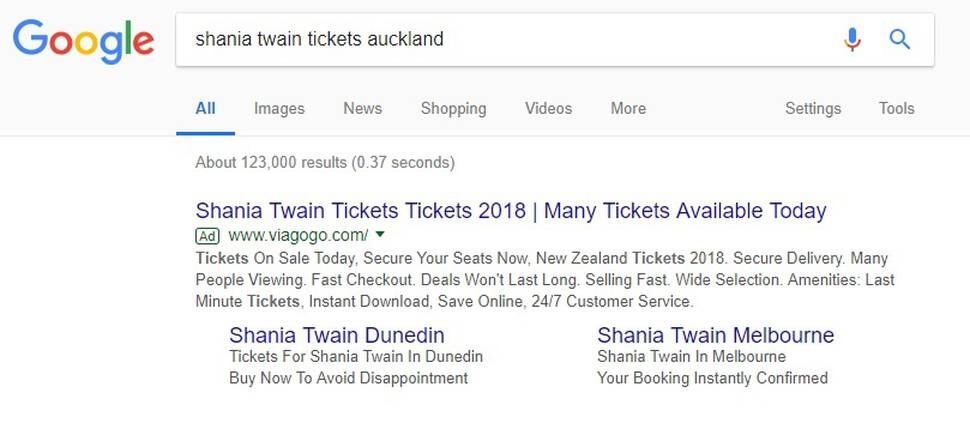Open the Tools options
Screen dimensions: 970x423
click(896, 108)
